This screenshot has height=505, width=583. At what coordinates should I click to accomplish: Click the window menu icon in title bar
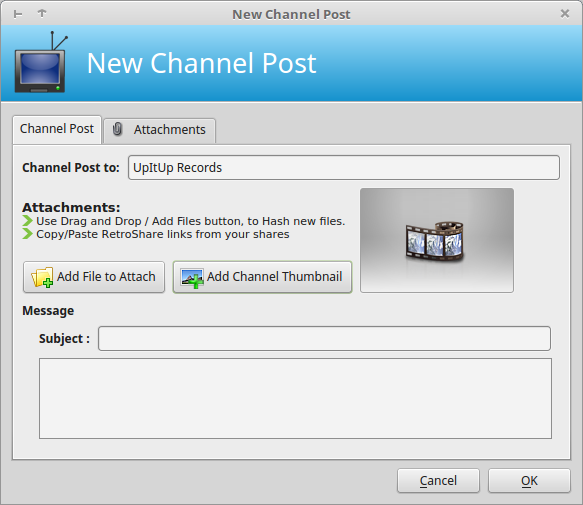[x=17, y=14]
